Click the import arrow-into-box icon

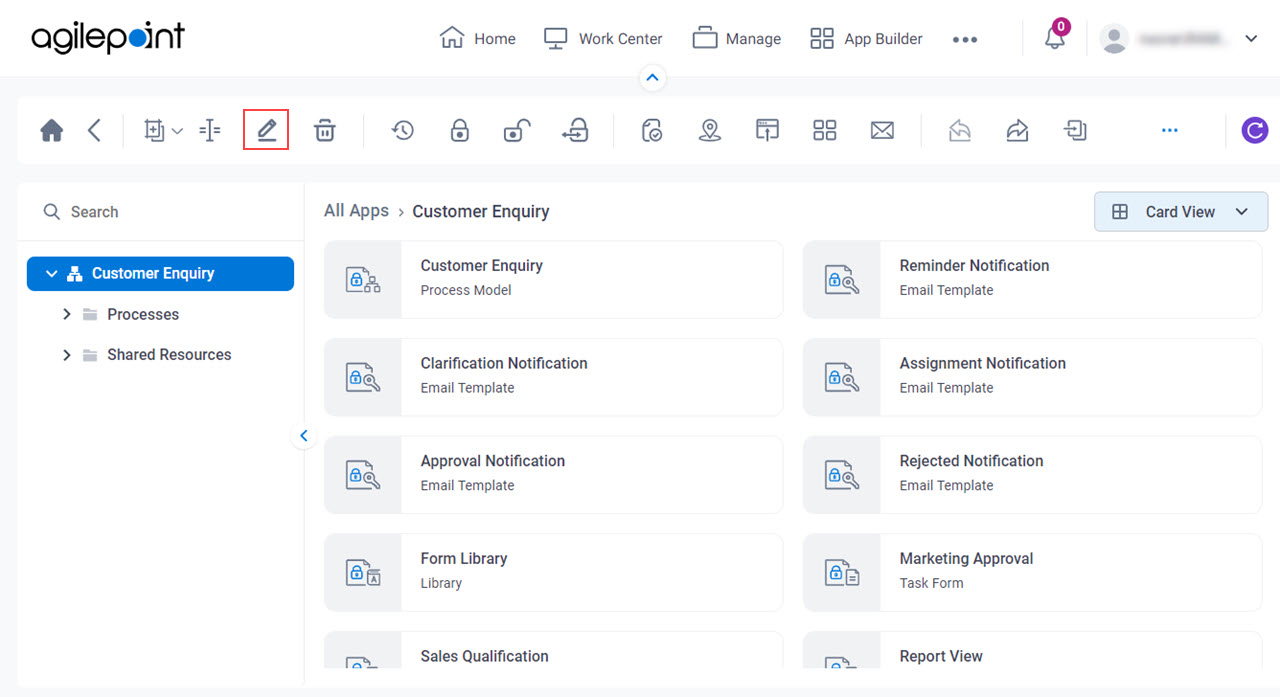[1075, 130]
